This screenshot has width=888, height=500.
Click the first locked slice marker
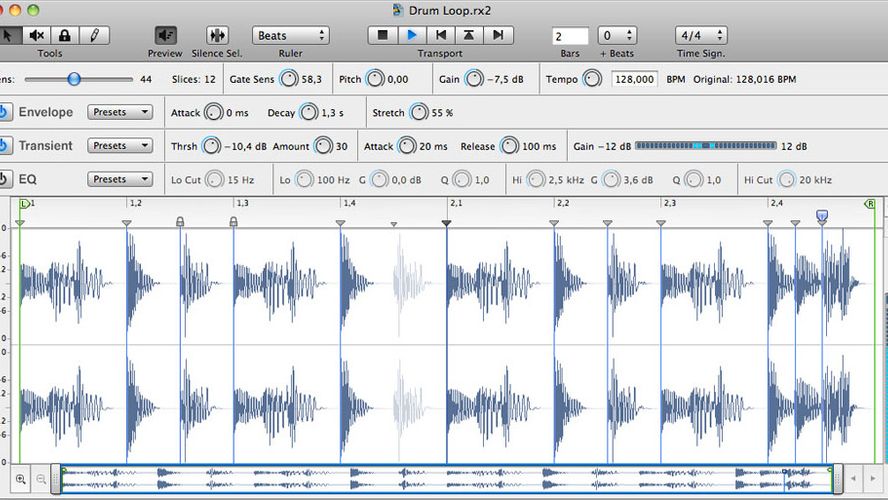[180, 221]
